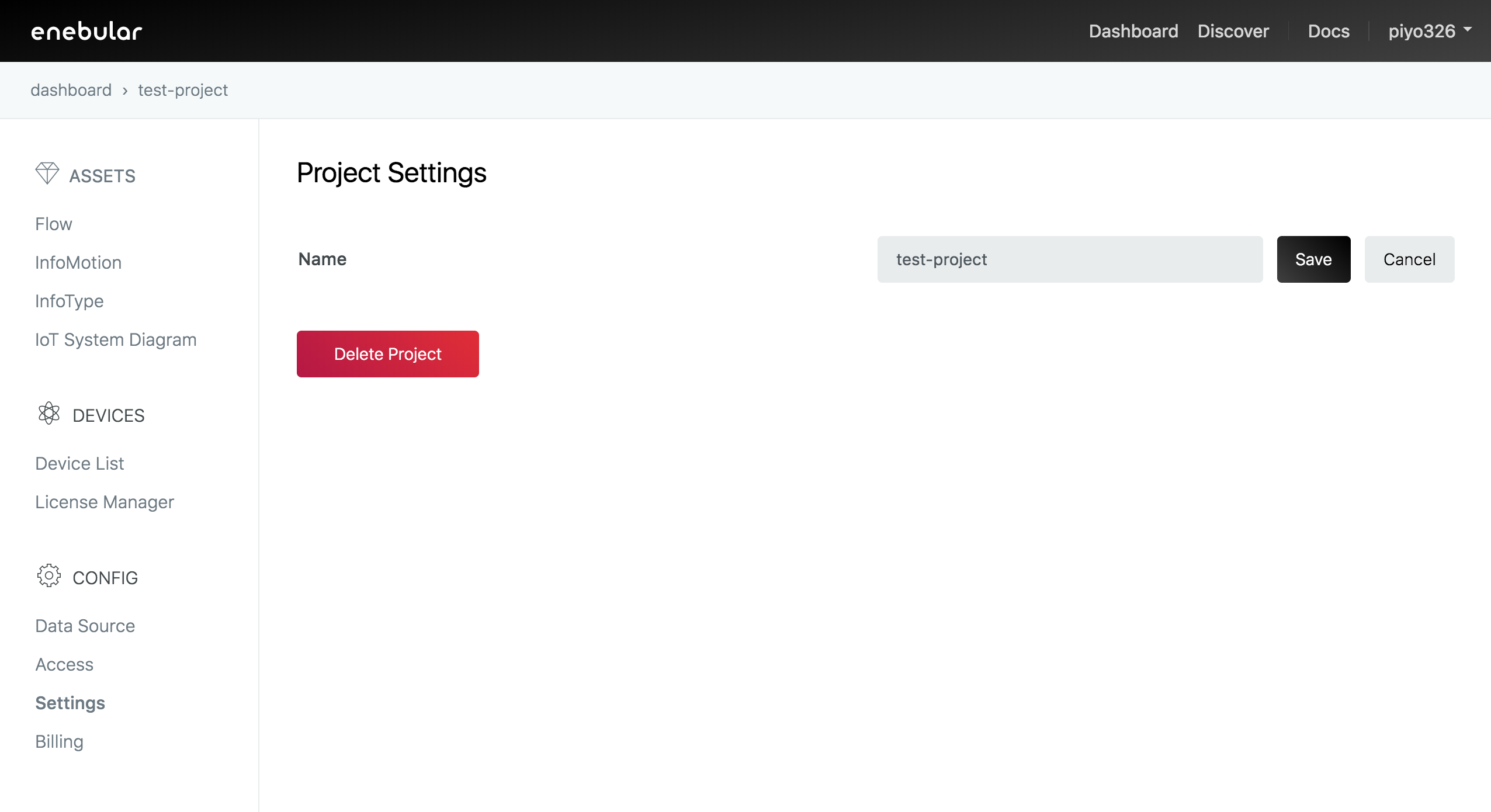This screenshot has width=1491, height=812.
Task: Go to Device List
Action: (x=79, y=463)
